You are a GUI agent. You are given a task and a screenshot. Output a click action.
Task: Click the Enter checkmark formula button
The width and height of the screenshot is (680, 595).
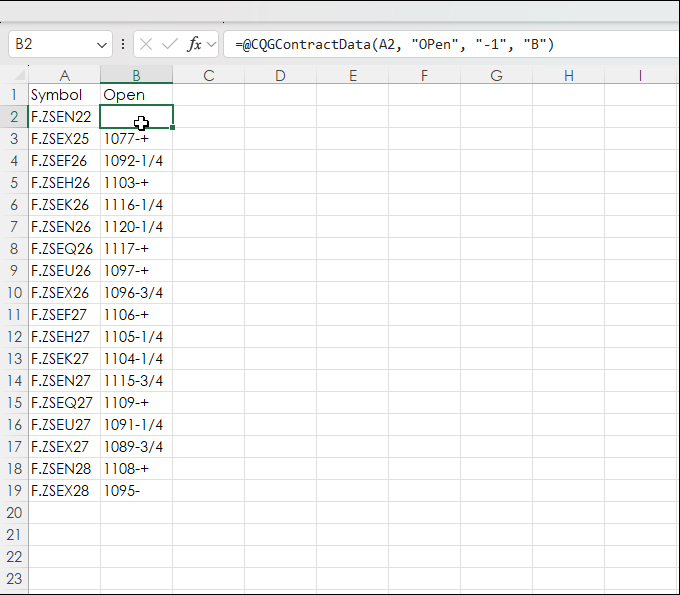[x=170, y=44]
